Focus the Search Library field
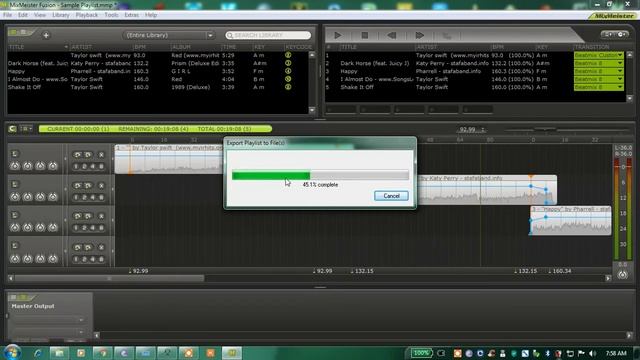The width and height of the screenshot is (640, 360). (x=268, y=35)
